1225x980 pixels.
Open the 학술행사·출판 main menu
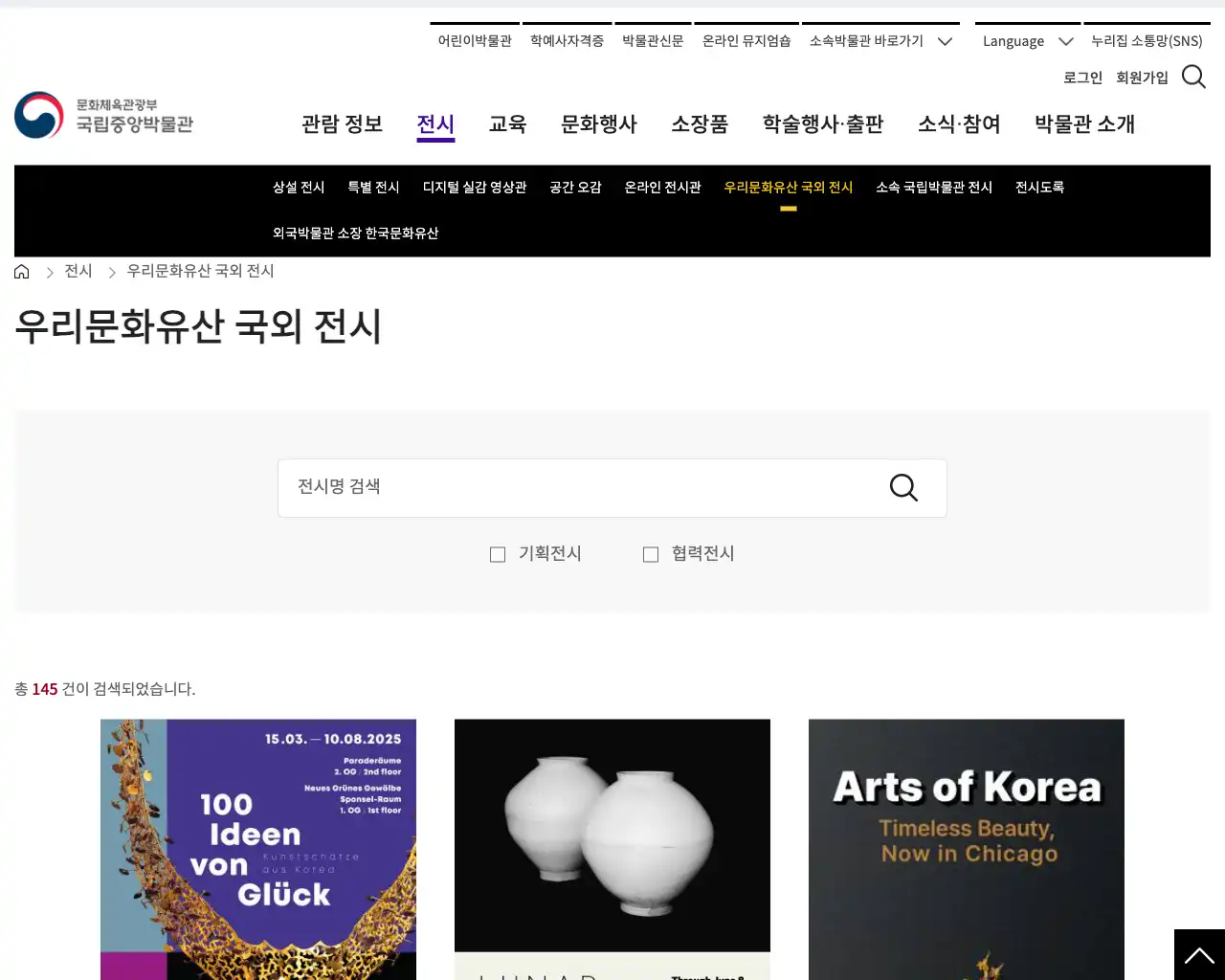pos(823,124)
